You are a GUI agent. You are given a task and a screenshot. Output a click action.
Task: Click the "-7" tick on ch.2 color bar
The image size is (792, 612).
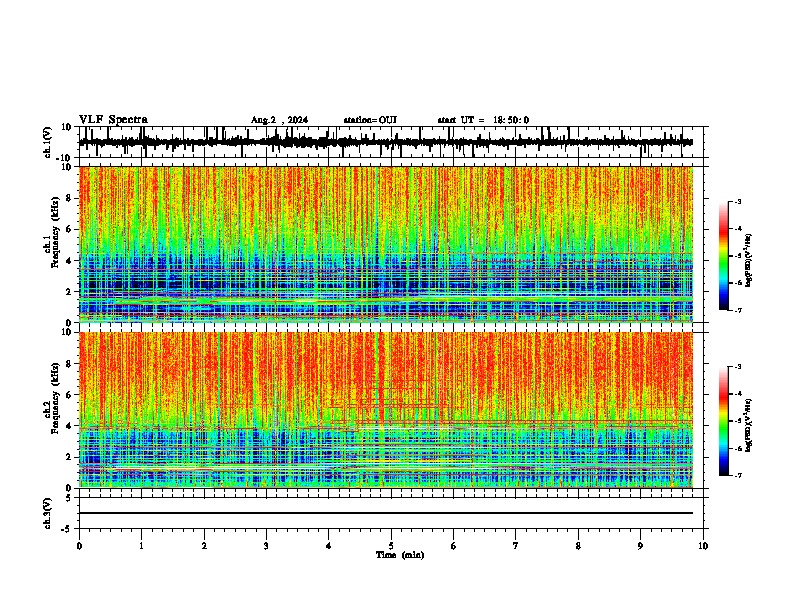click(738, 475)
